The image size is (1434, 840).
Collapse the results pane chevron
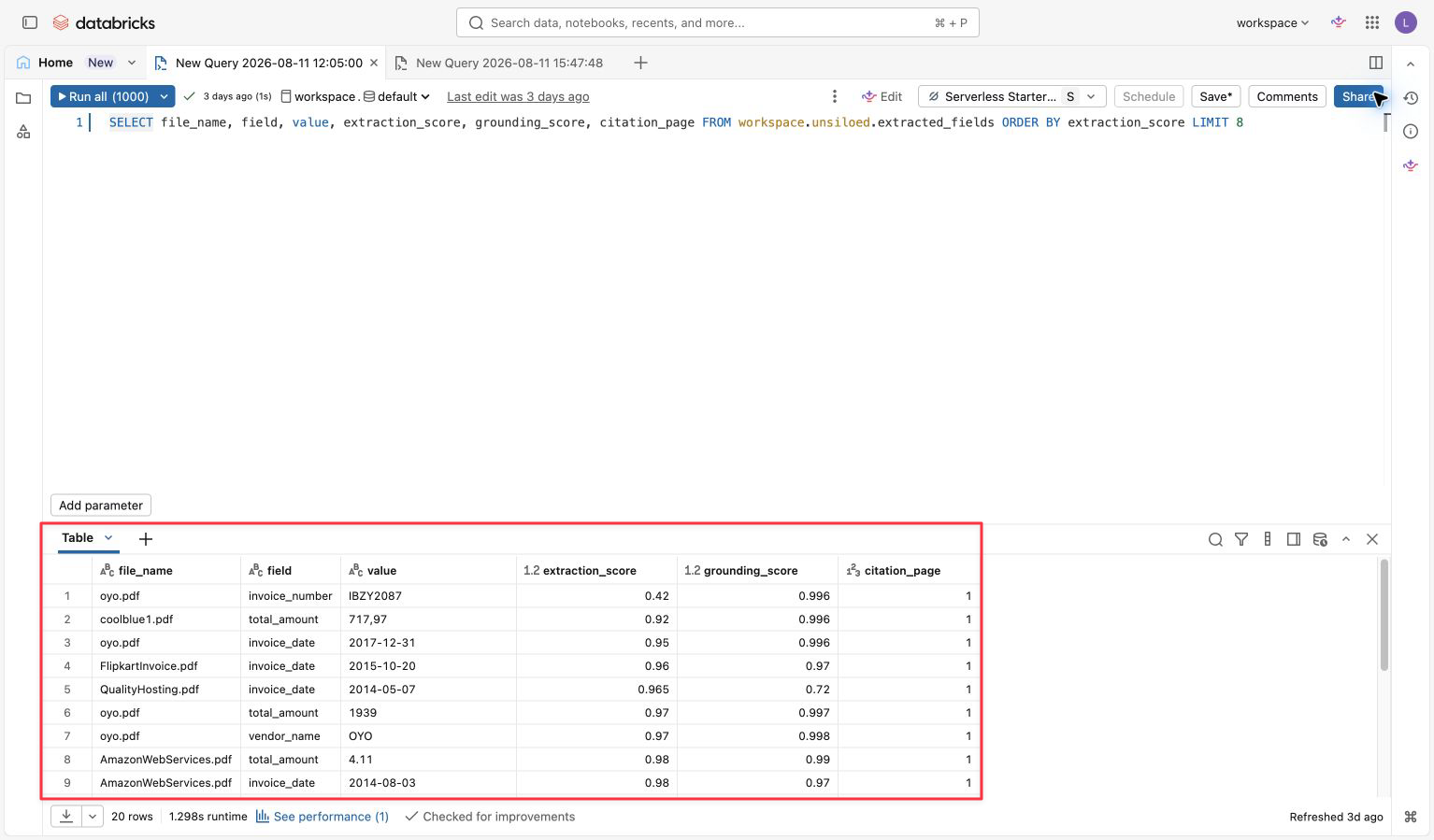coord(1346,539)
